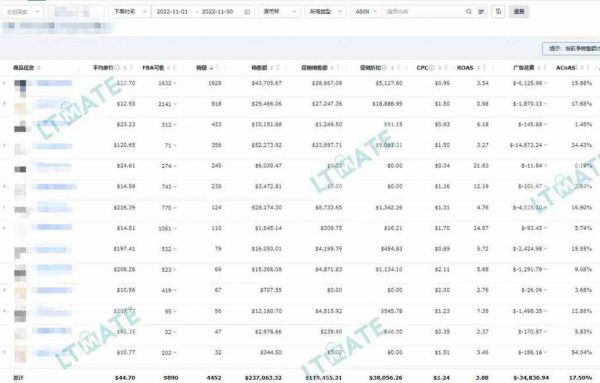Open the calendar icon in the date range field
The width and height of the screenshot is (600, 383).
(247, 12)
